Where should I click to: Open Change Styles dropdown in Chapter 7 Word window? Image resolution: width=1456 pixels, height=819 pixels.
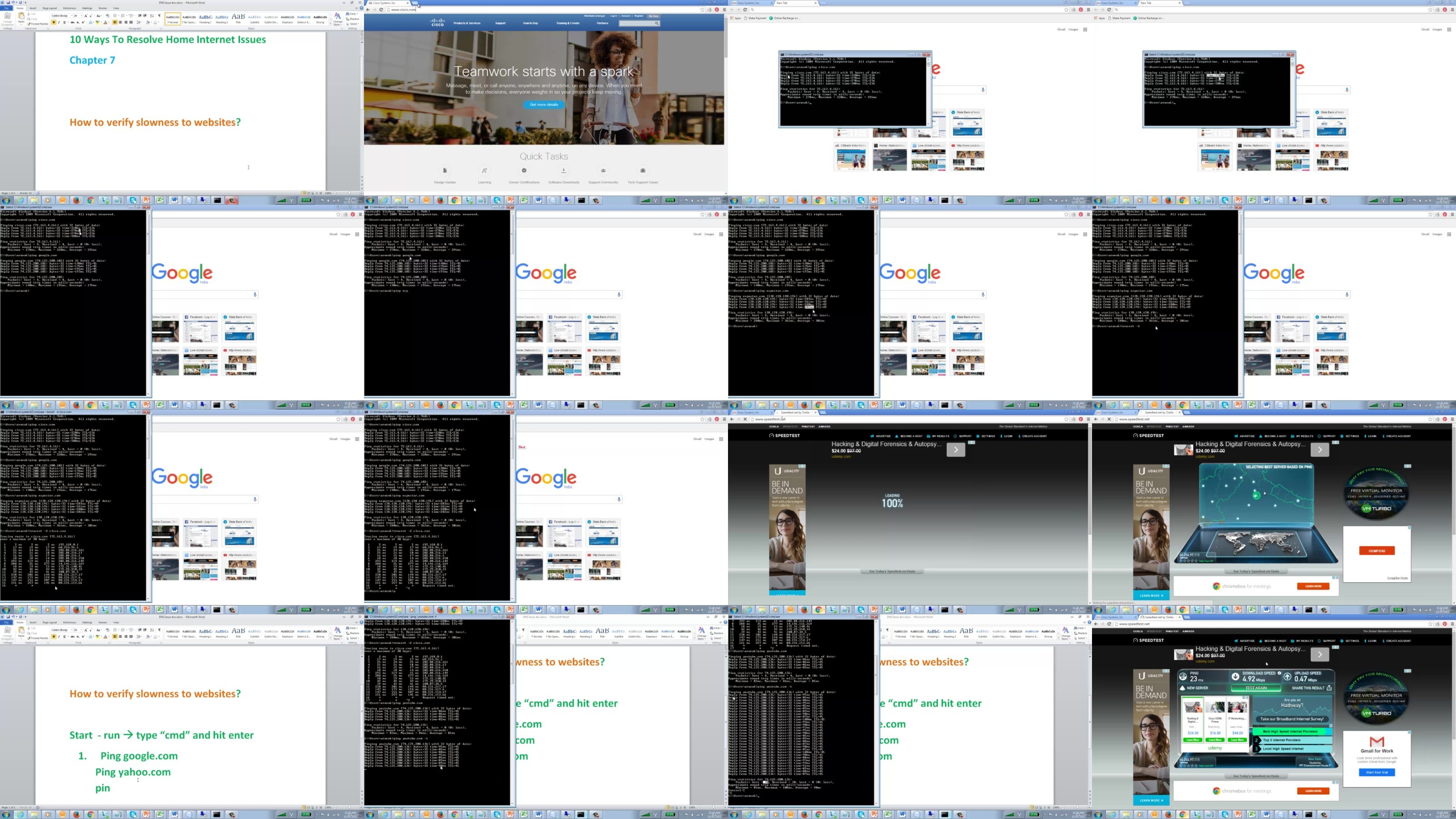click(x=338, y=19)
